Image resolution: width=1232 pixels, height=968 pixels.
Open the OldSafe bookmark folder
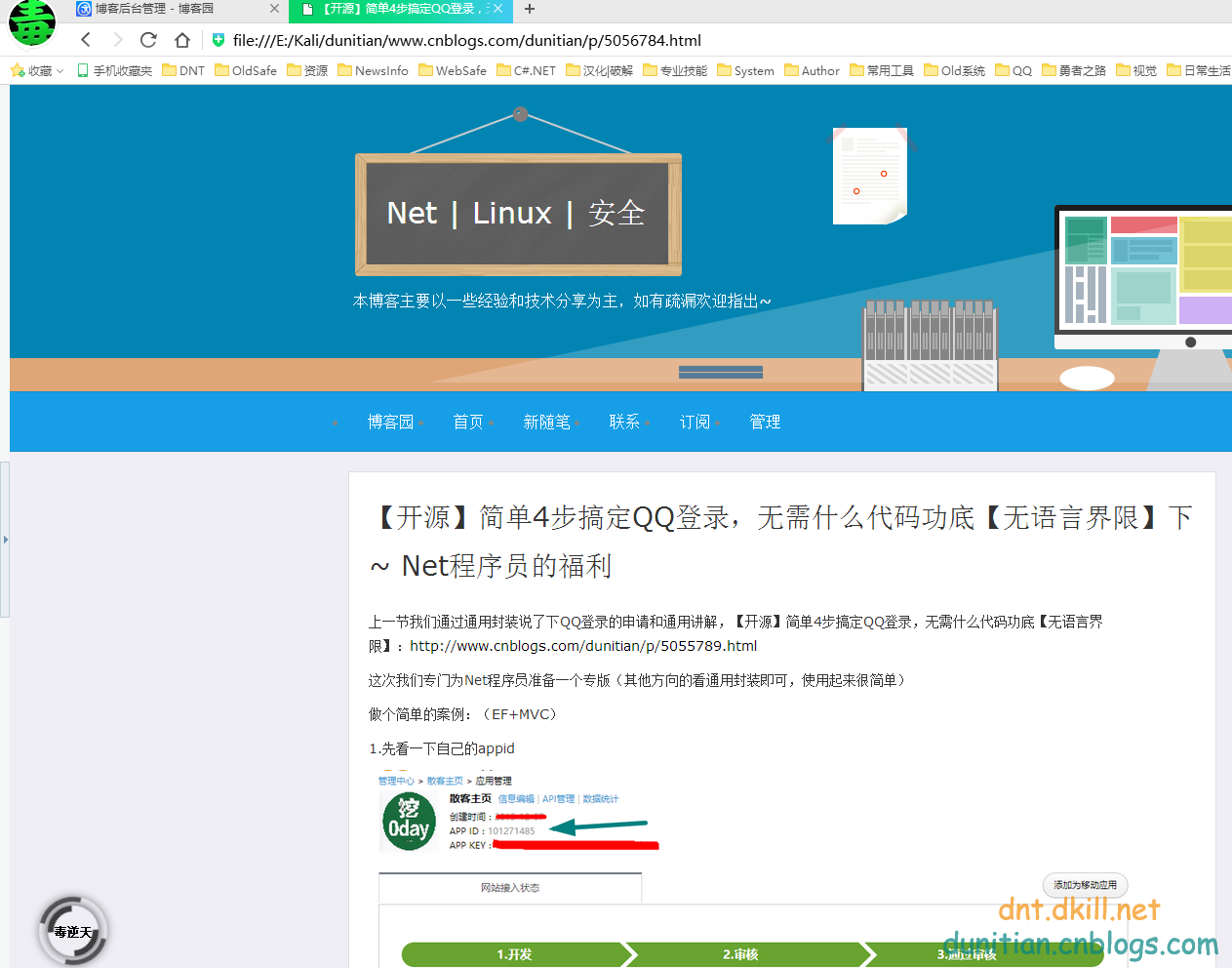point(246,70)
